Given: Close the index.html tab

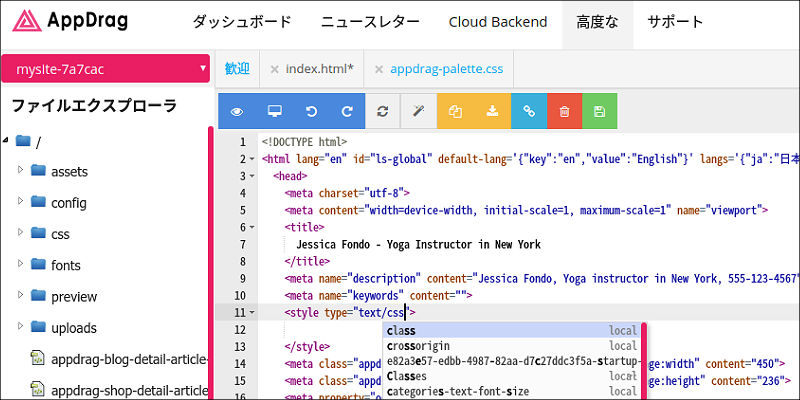Looking at the screenshot, I should pos(274,69).
